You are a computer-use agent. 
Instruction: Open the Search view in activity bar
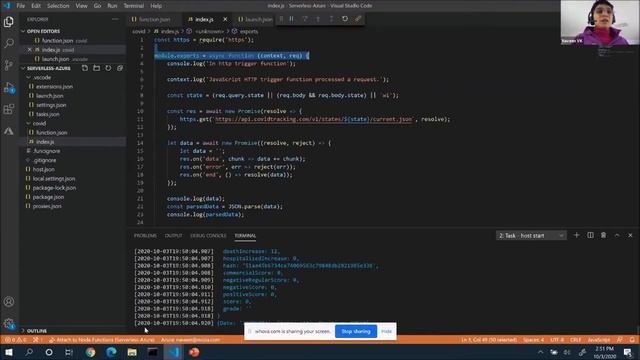click(x=9, y=43)
